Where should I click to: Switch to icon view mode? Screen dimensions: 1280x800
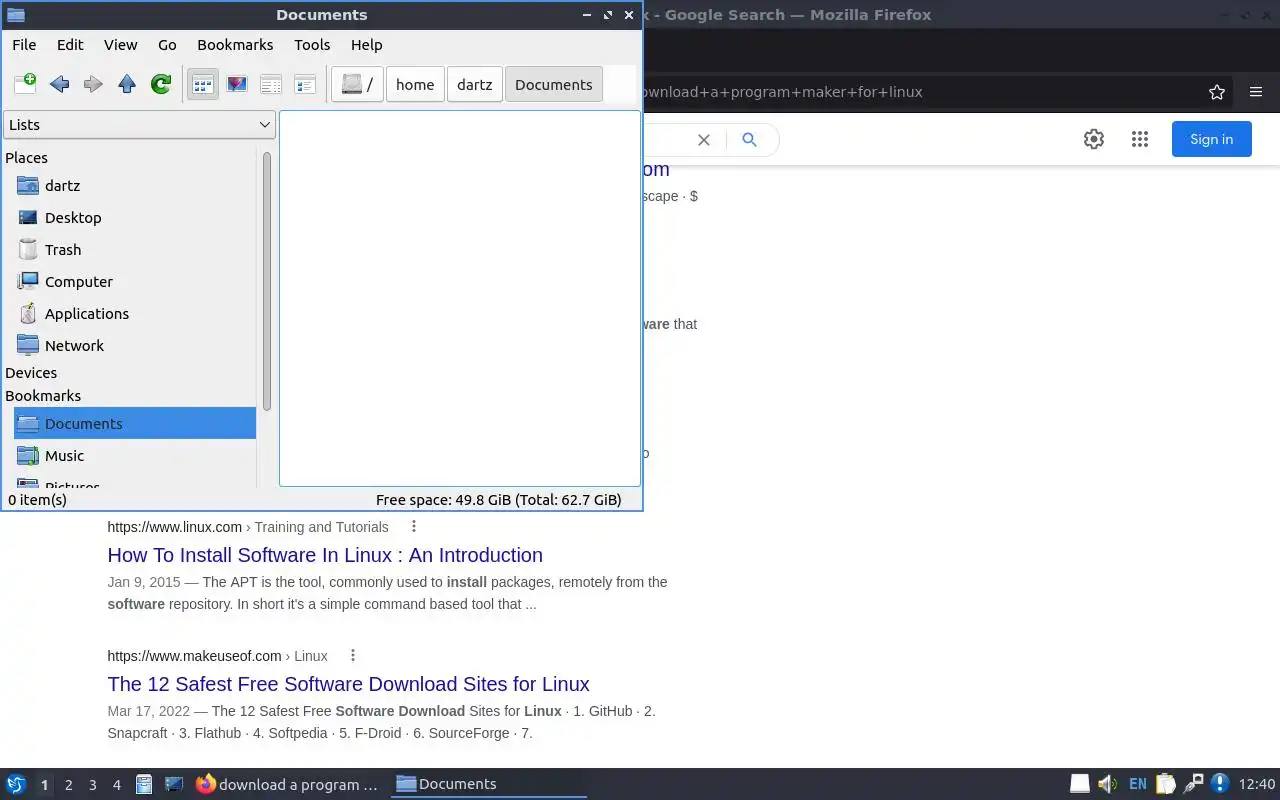pos(203,84)
